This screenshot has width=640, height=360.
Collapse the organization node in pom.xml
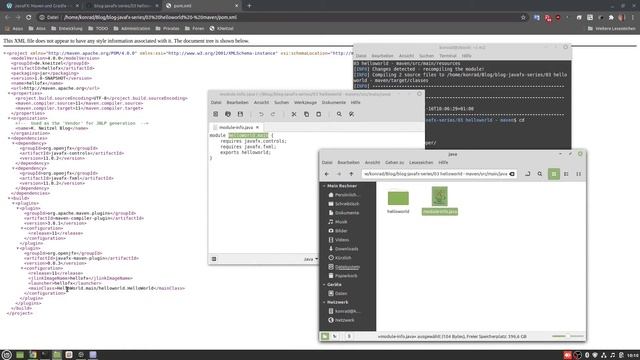[9, 118]
